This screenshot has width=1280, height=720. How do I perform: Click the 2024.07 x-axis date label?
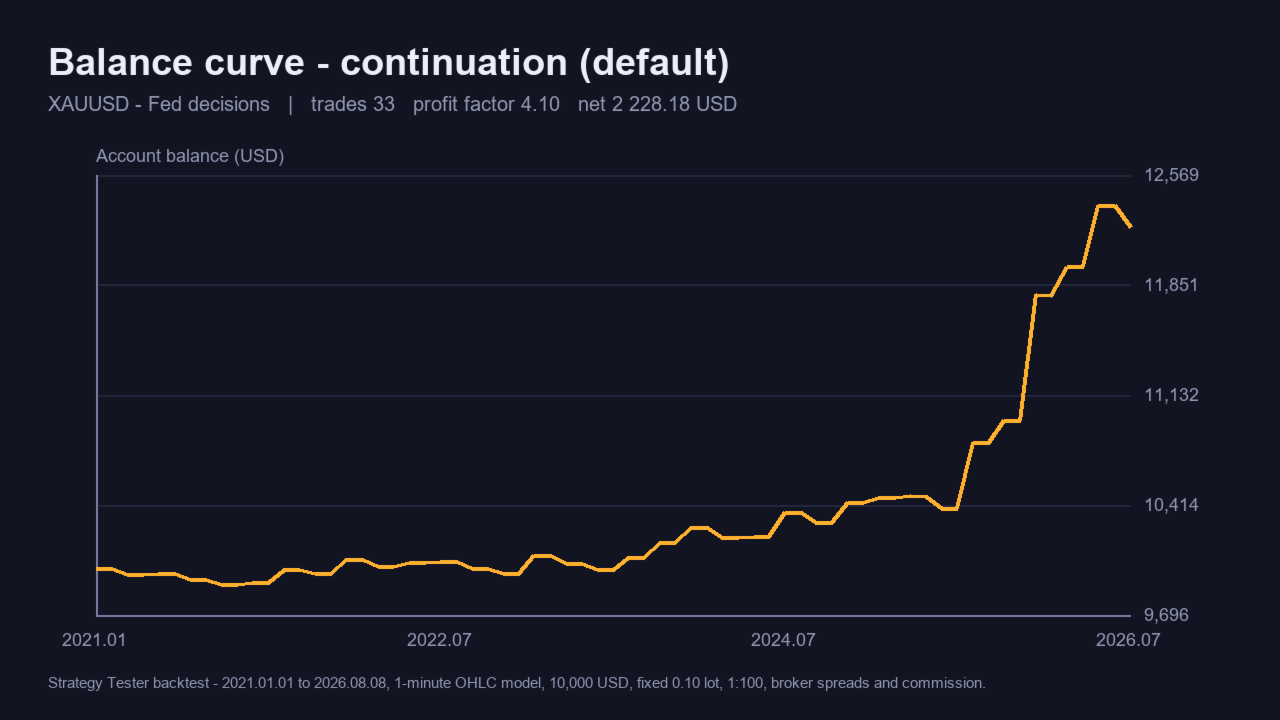coord(784,640)
